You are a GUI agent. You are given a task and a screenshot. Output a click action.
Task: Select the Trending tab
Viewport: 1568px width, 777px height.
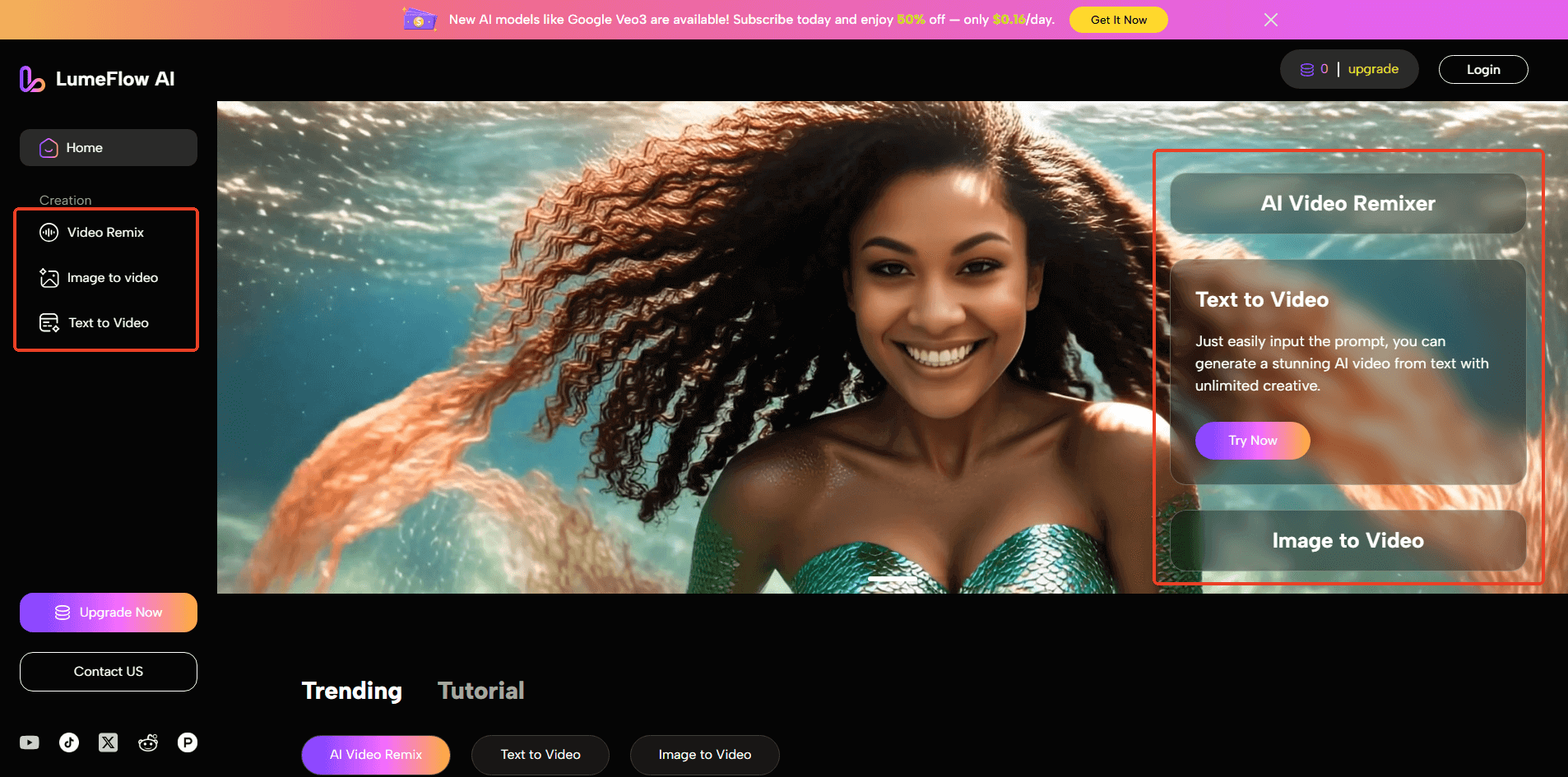[x=352, y=691]
